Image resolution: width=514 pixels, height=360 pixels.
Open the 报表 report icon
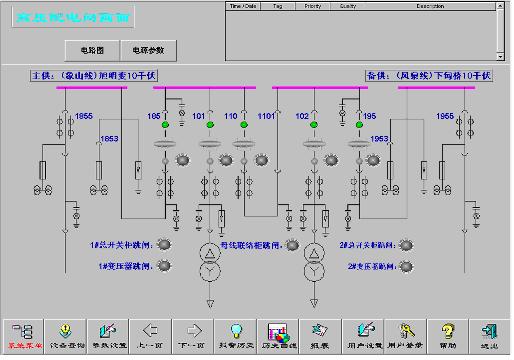[320, 335]
